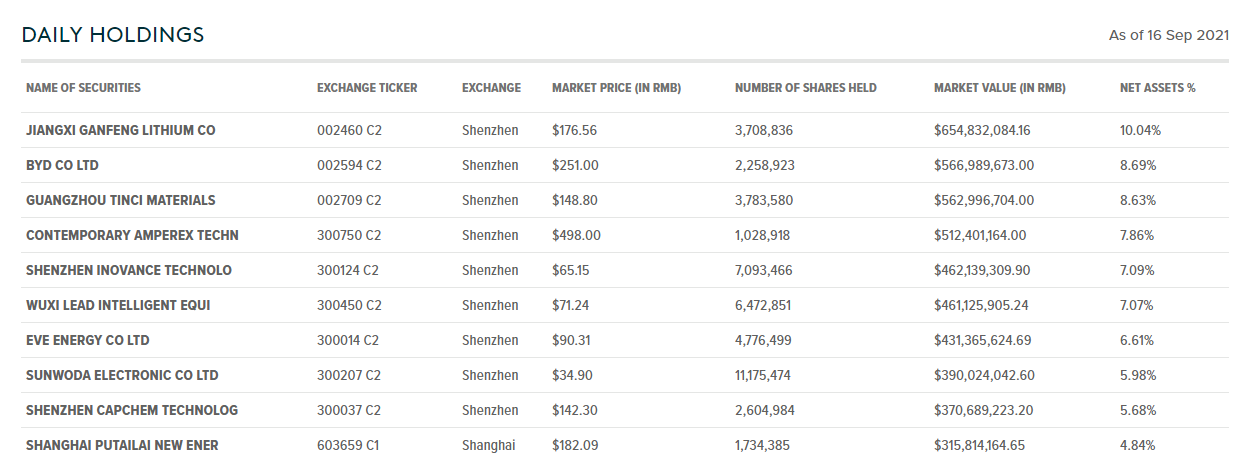Screen dimensions: 1235x461
Task: Click market value $566,989,673.00
Action: (x=984, y=165)
